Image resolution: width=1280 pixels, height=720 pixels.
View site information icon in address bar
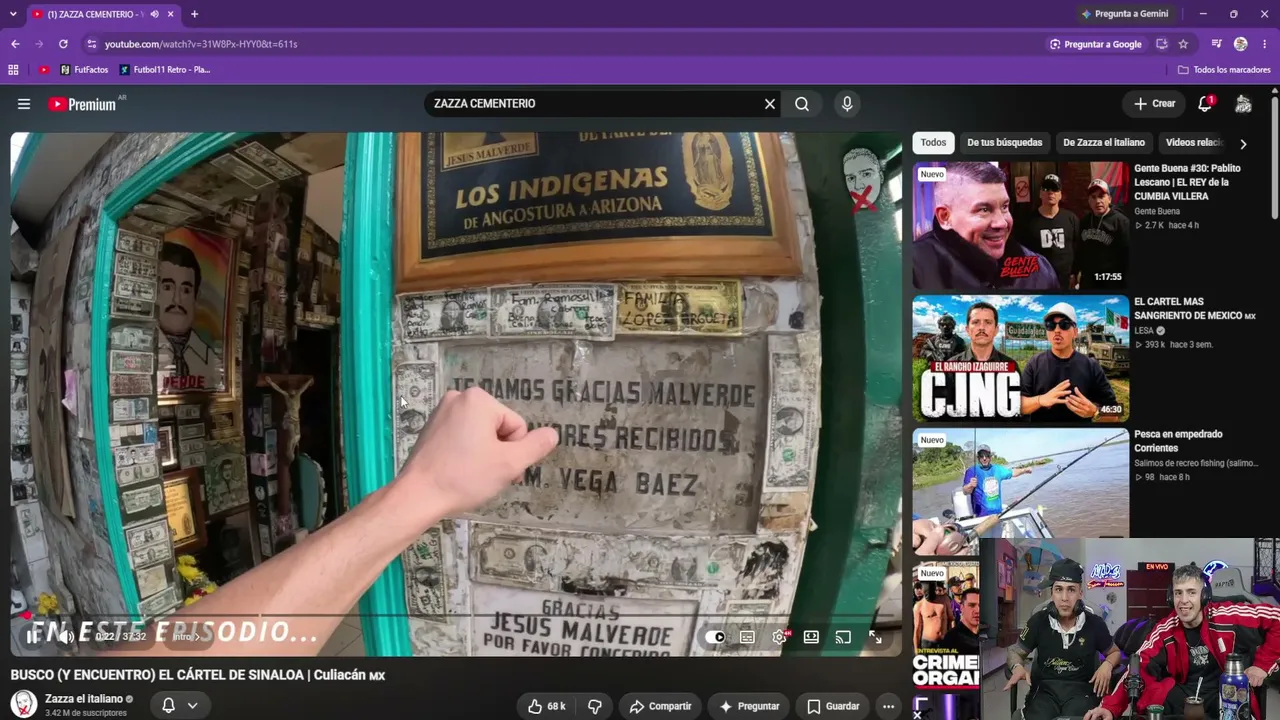coord(91,44)
